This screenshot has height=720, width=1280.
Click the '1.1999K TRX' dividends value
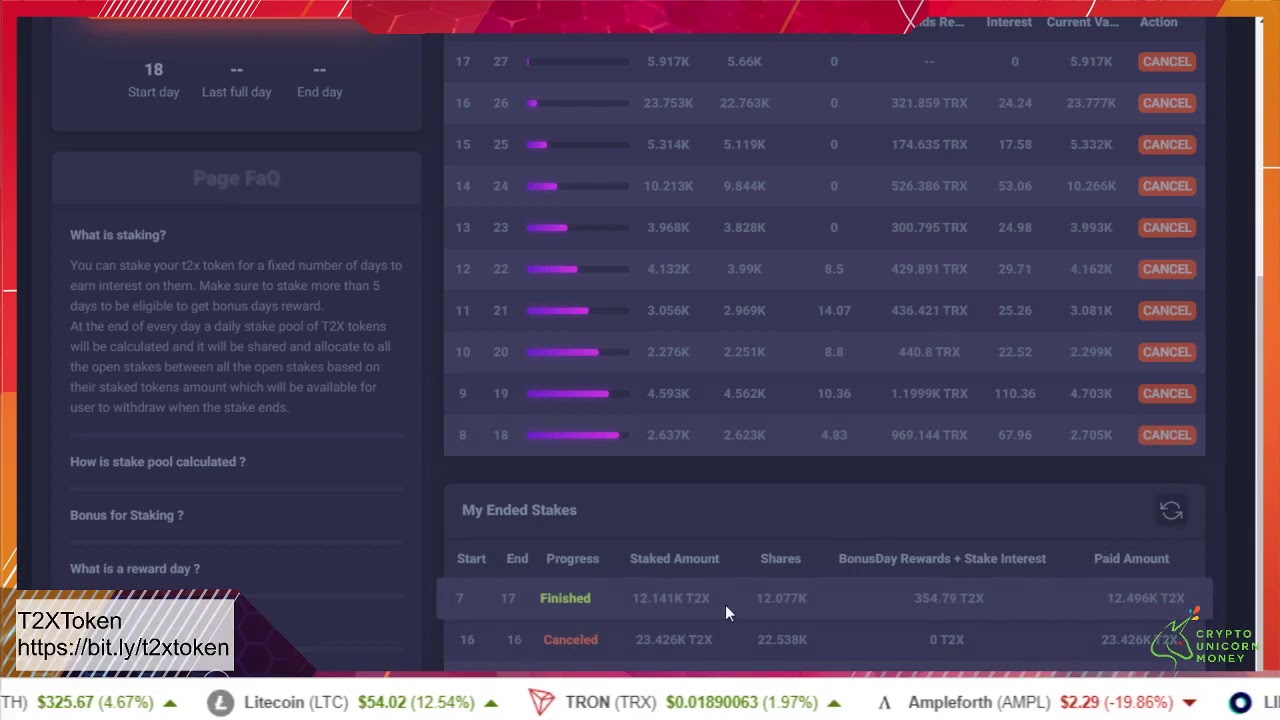[929, 394]
